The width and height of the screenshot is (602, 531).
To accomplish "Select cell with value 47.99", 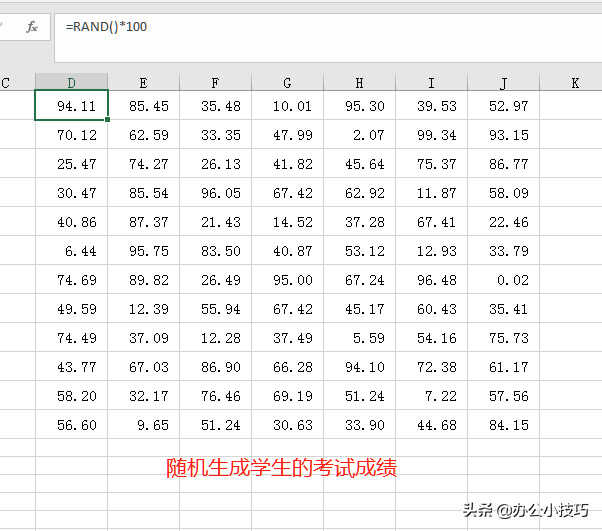I will tap(287, 134).
